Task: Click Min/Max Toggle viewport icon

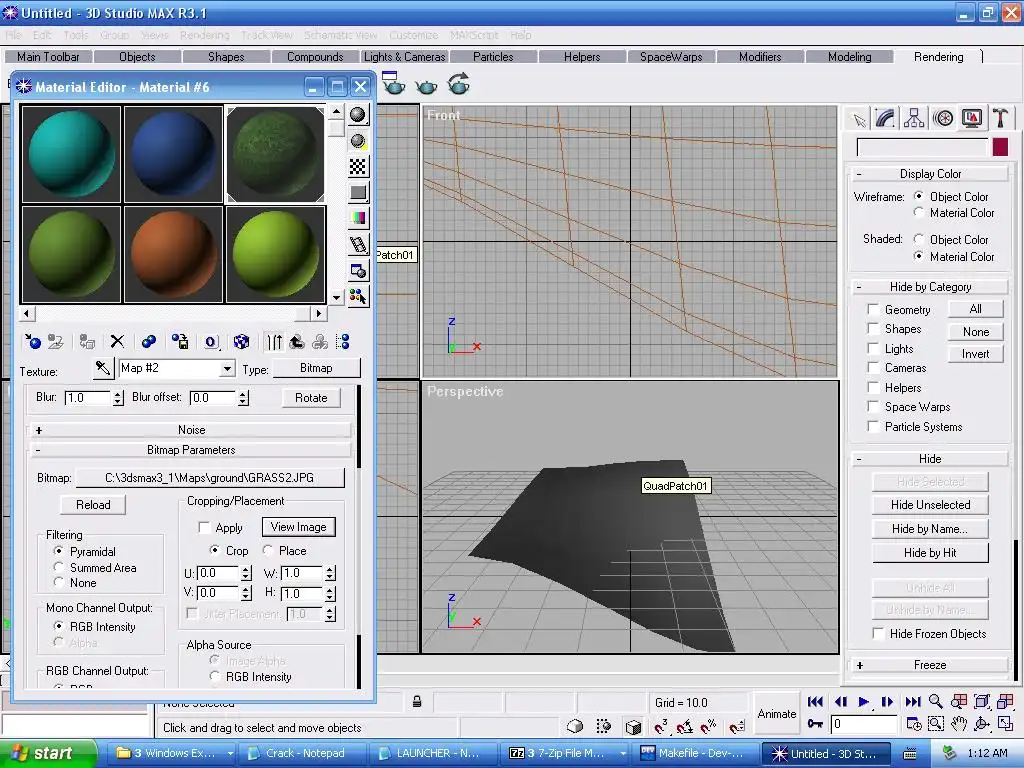Action: click(1005, 724)
